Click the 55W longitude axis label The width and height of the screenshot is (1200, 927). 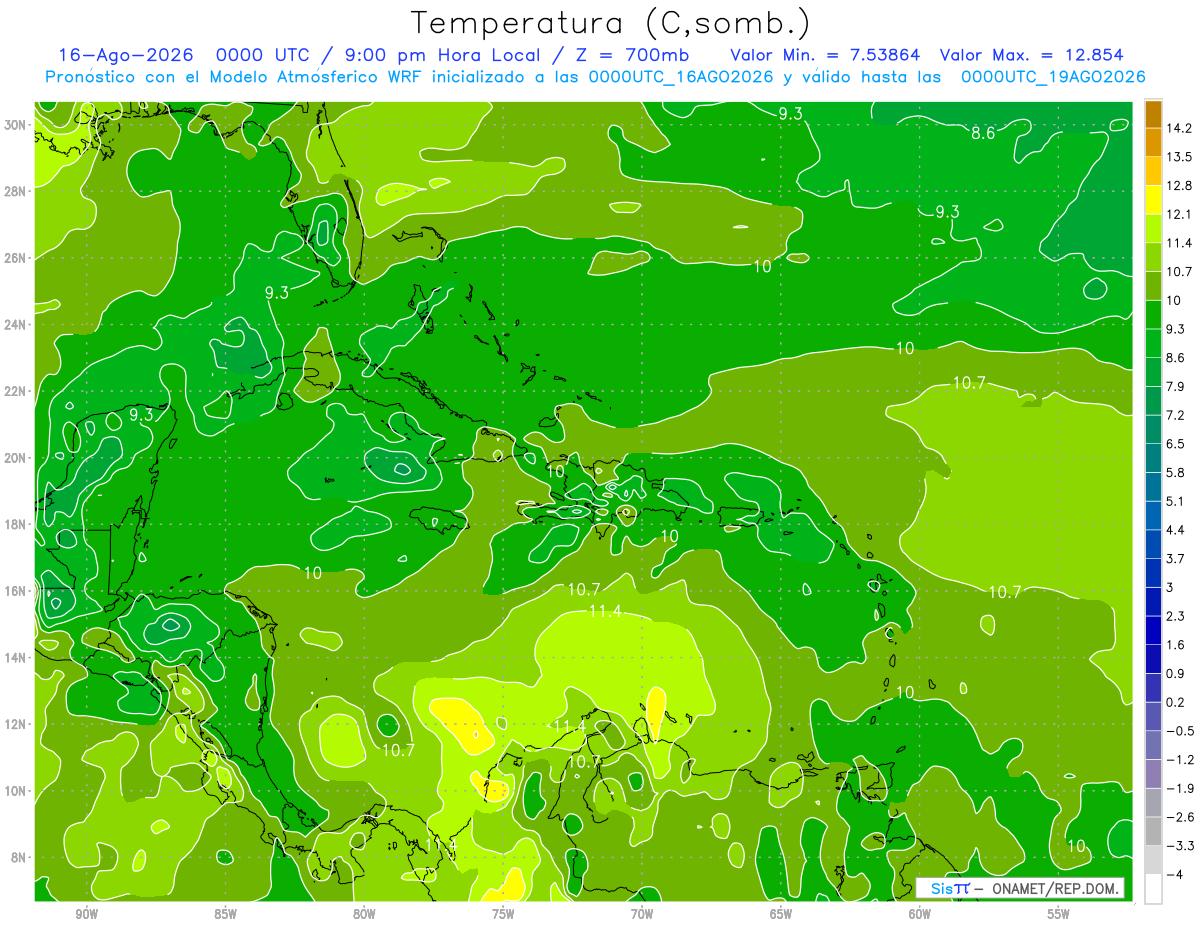pyautogui.click(x=1059, y=914)
